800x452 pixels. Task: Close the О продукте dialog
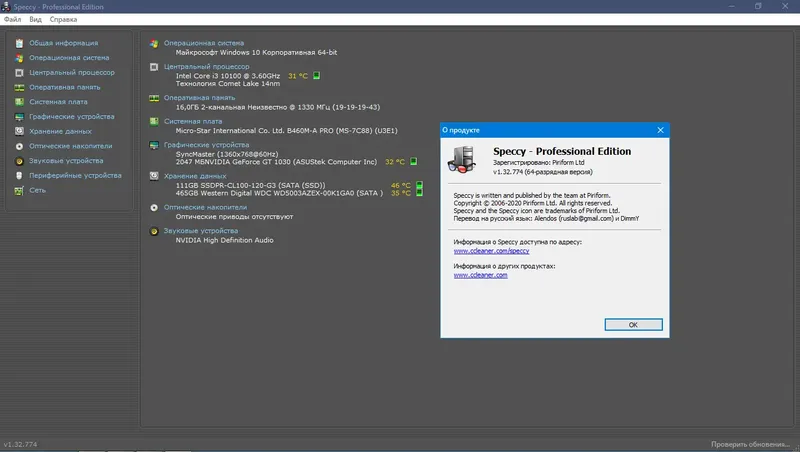point(660,130)
